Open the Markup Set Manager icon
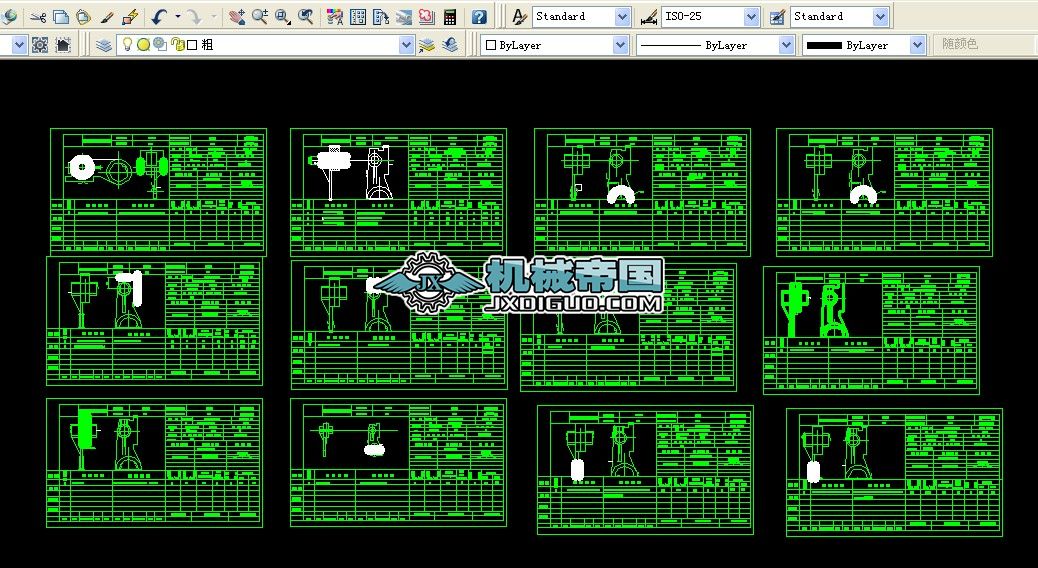 tap(427, 17)
